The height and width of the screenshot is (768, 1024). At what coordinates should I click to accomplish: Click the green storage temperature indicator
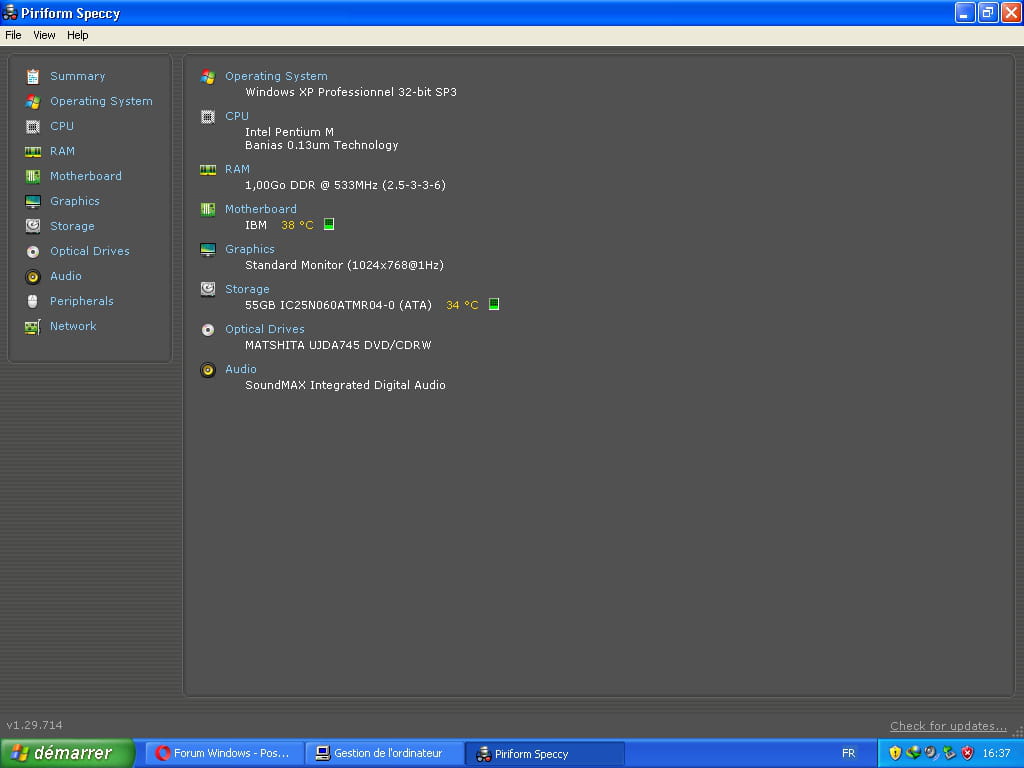pos(494,305)
